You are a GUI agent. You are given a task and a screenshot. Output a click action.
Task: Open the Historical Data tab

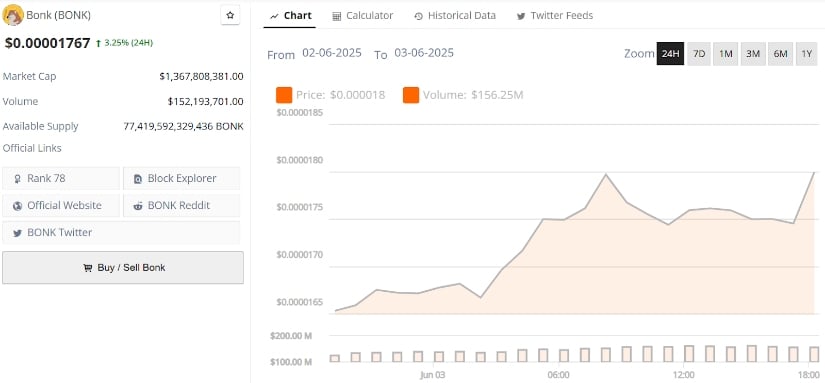pyautogui.click(x=455, y=16)
